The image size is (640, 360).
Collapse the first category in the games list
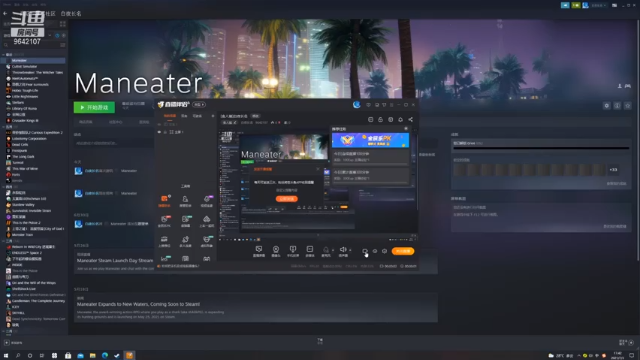tap(4, 54)
